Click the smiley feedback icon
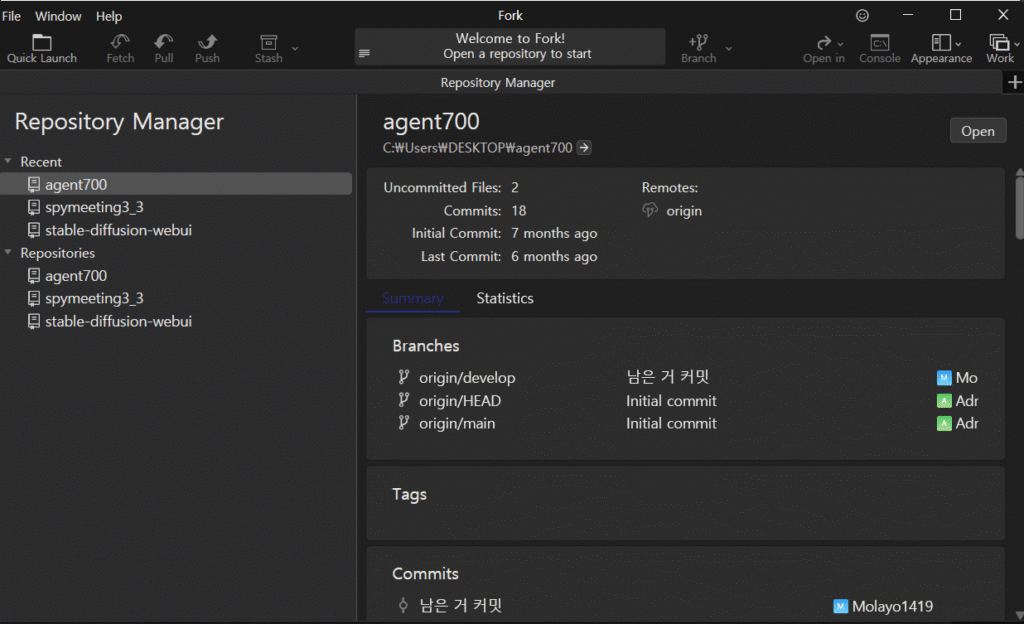Screen dimensions: 1024x624 click(x=863, y=16)
